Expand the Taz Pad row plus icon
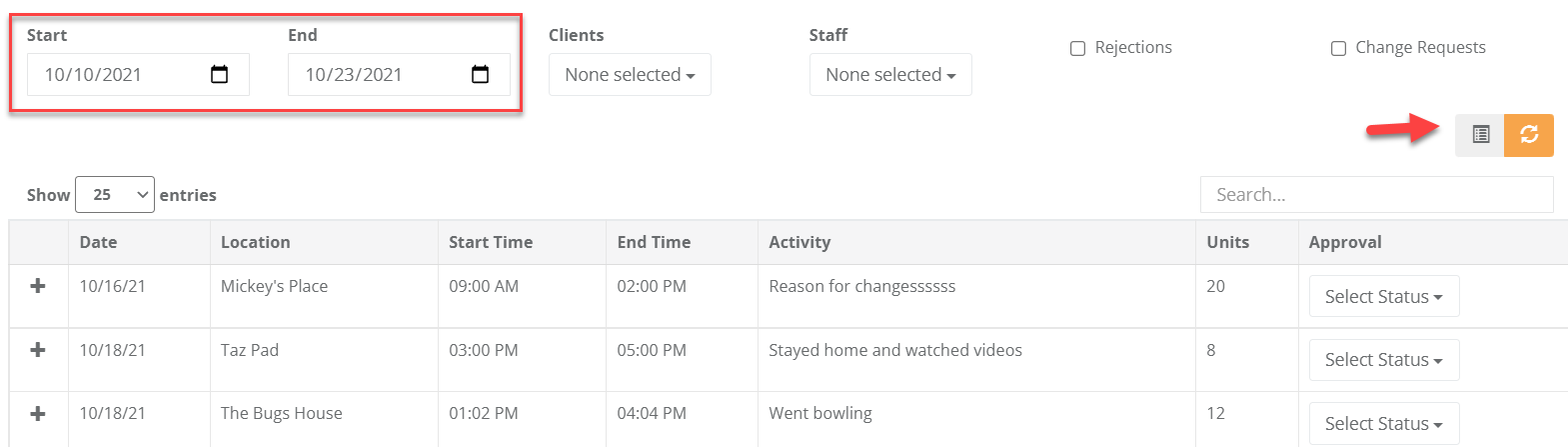The width and height of the screenshot is (1568, 447). point(38,350)
